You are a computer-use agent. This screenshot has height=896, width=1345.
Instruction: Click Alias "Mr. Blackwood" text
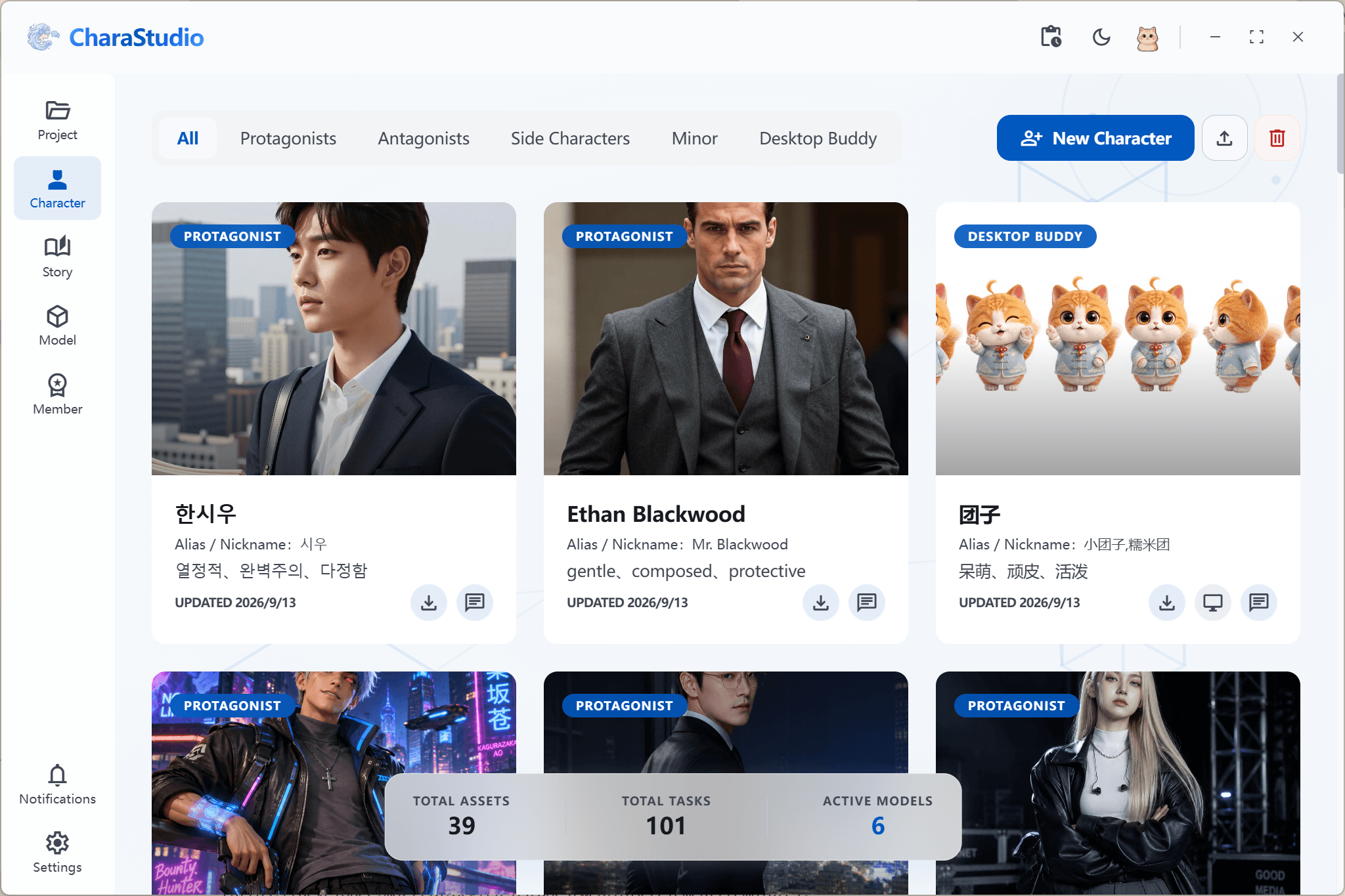740,544
